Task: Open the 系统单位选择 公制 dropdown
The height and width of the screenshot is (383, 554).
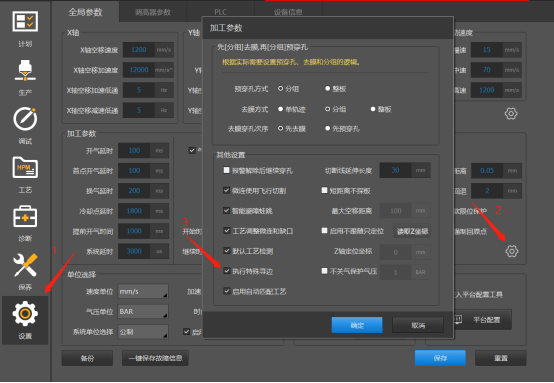Action: (x=143, y=332)
